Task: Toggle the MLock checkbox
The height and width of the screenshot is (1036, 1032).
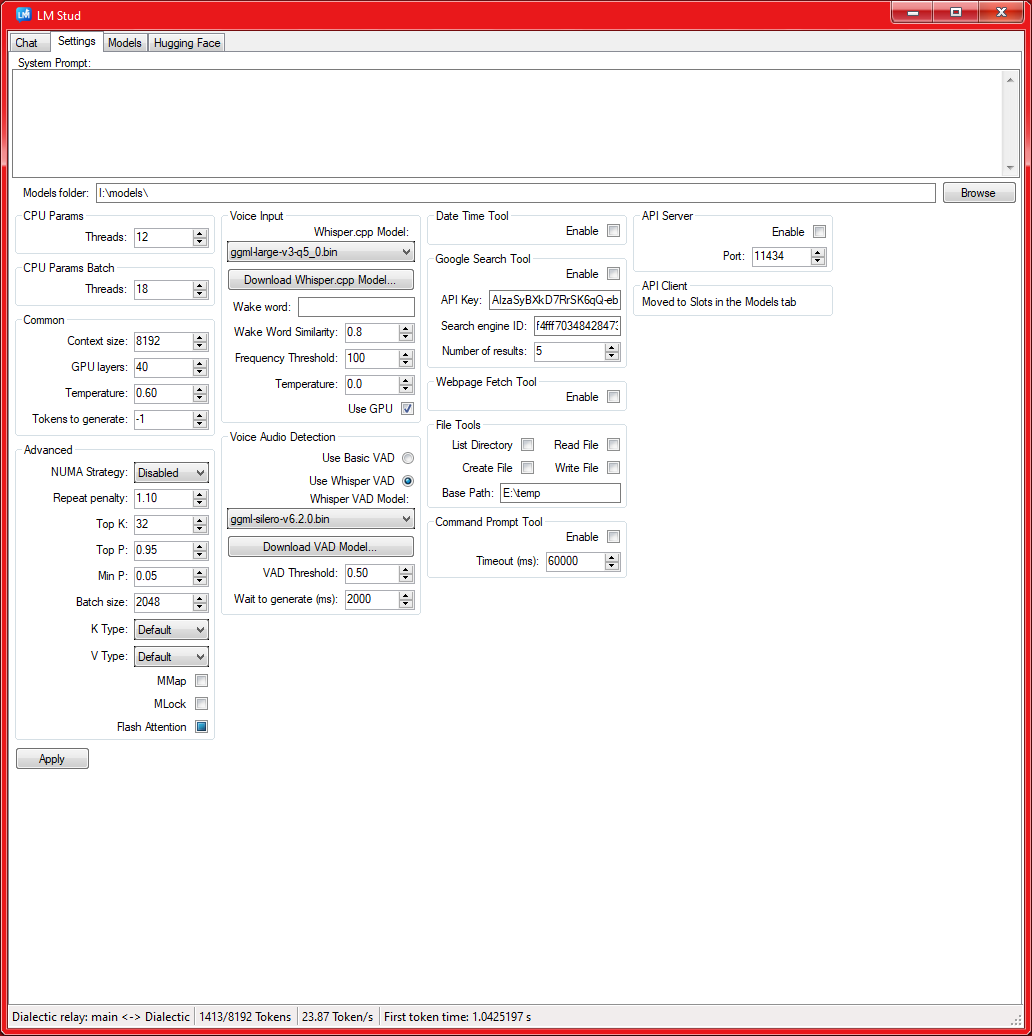Action: (202, 704)
